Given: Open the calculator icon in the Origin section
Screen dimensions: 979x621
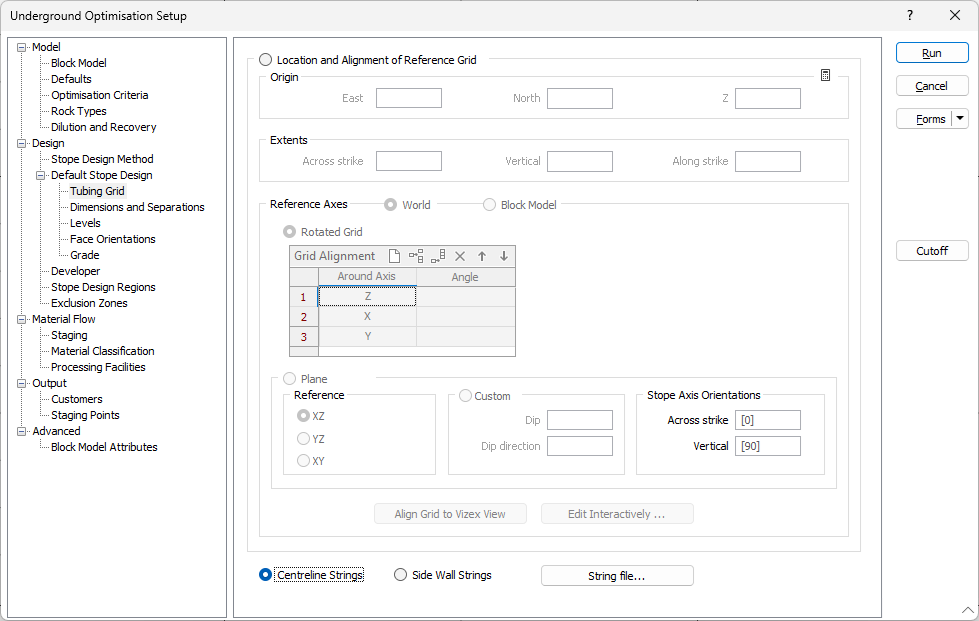Looking at the screenshot, I should [x=825, y=75].
